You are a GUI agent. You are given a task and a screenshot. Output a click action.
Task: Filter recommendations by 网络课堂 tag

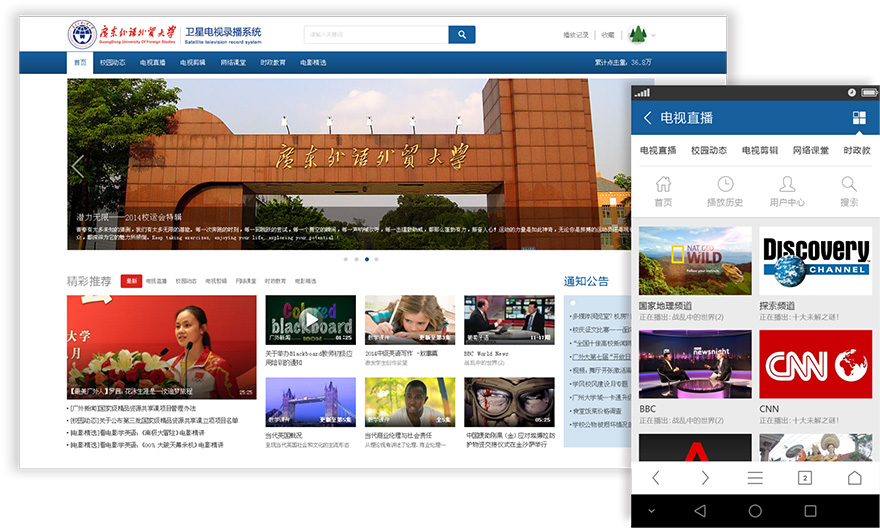point(246,281)
